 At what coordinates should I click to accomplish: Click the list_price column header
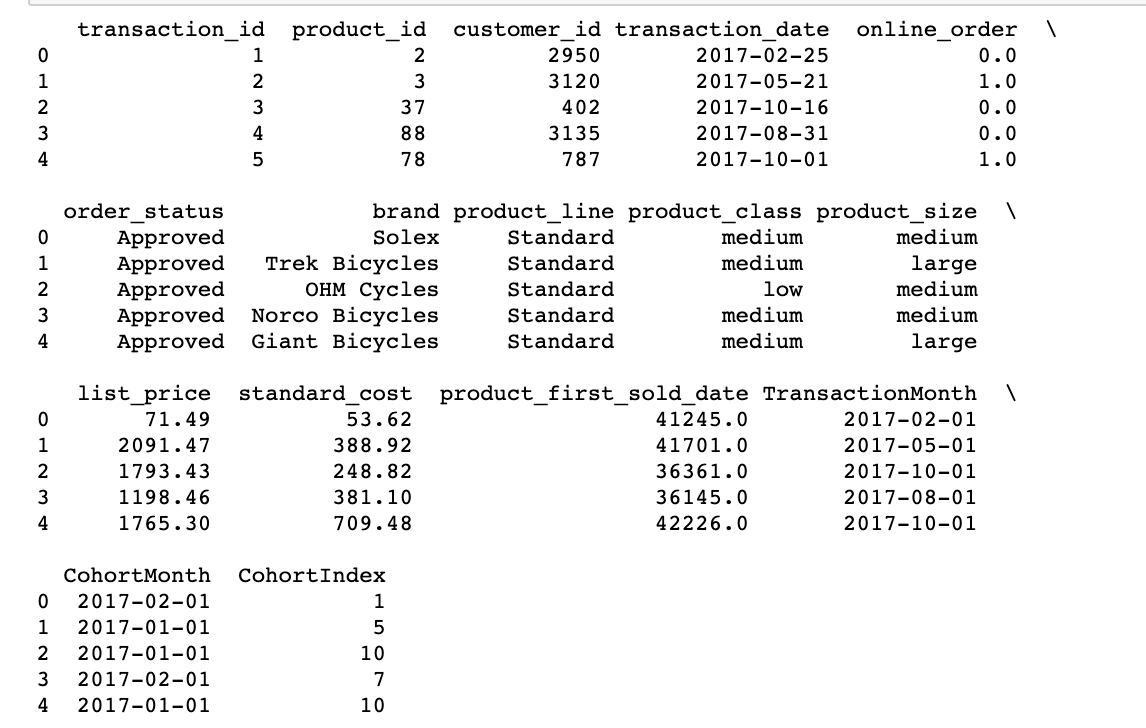pos(144,394)
